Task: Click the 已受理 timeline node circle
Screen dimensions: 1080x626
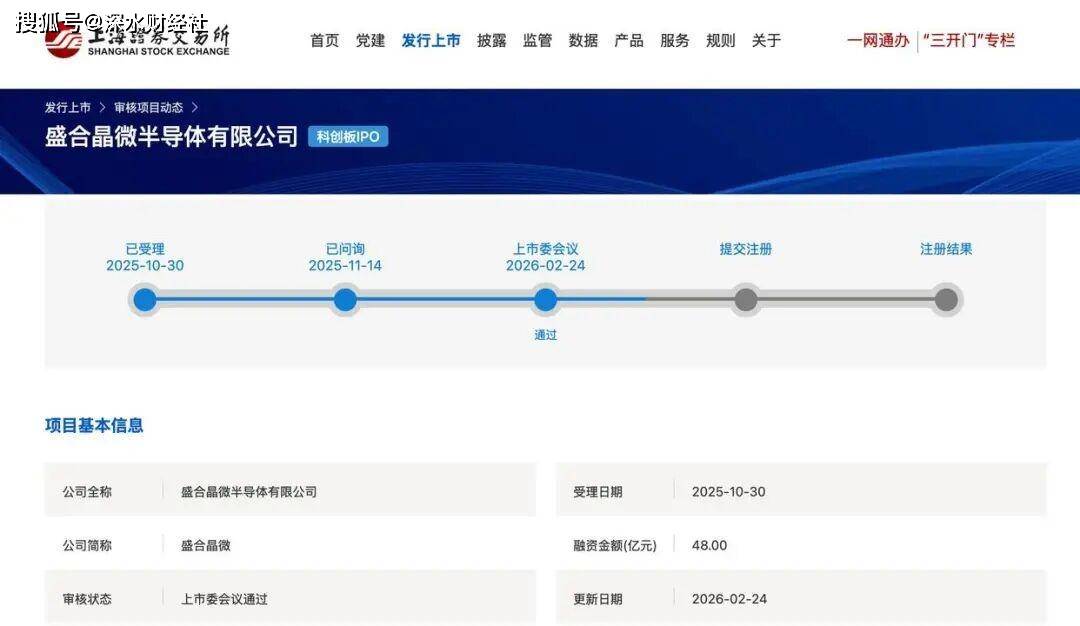Action: [x=145, y=299]
